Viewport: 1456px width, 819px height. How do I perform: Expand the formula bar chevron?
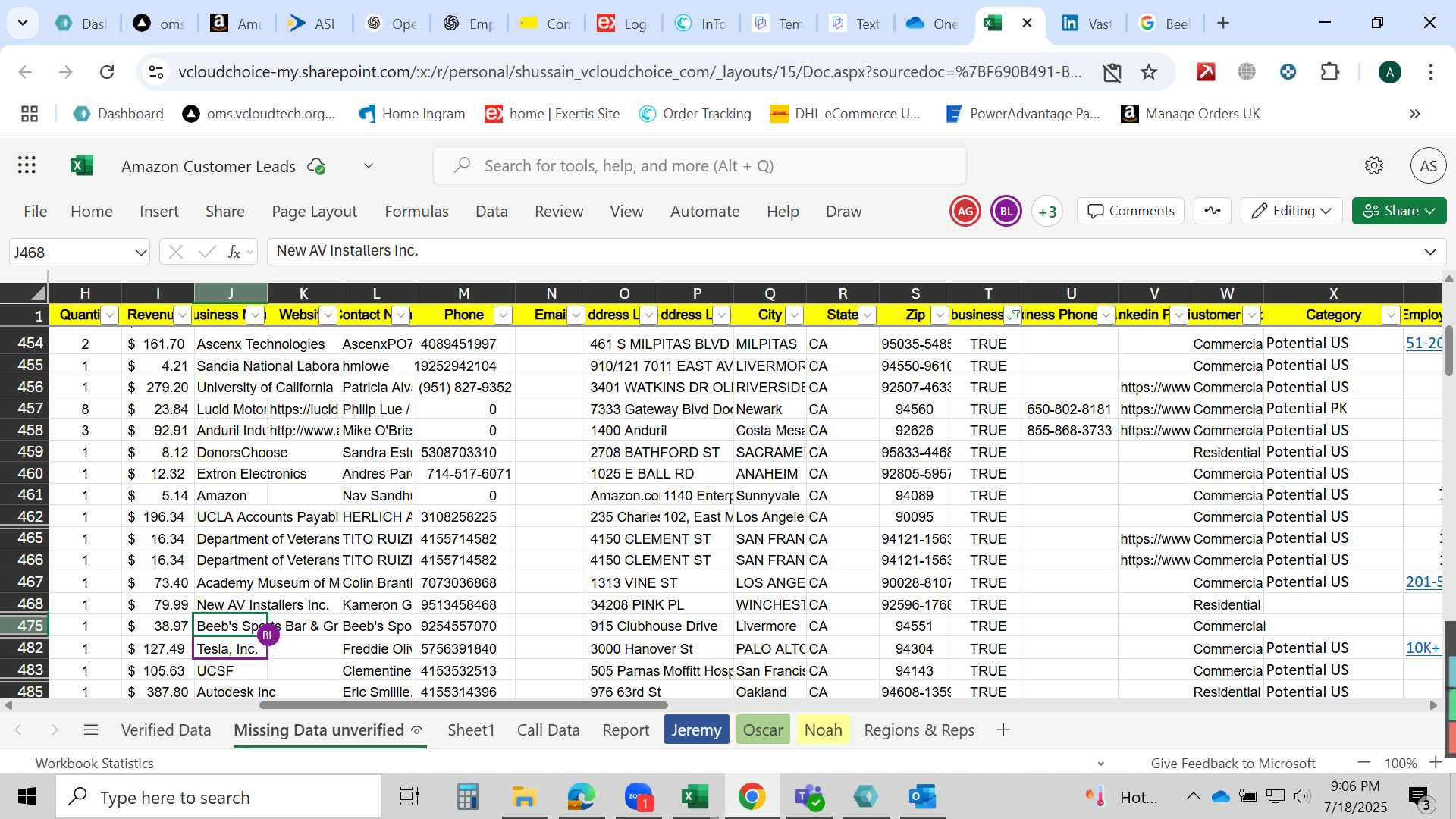[1430, 252]
